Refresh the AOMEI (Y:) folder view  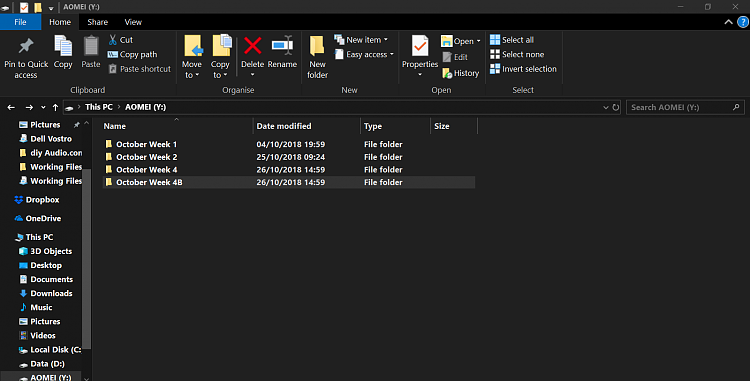616,108
